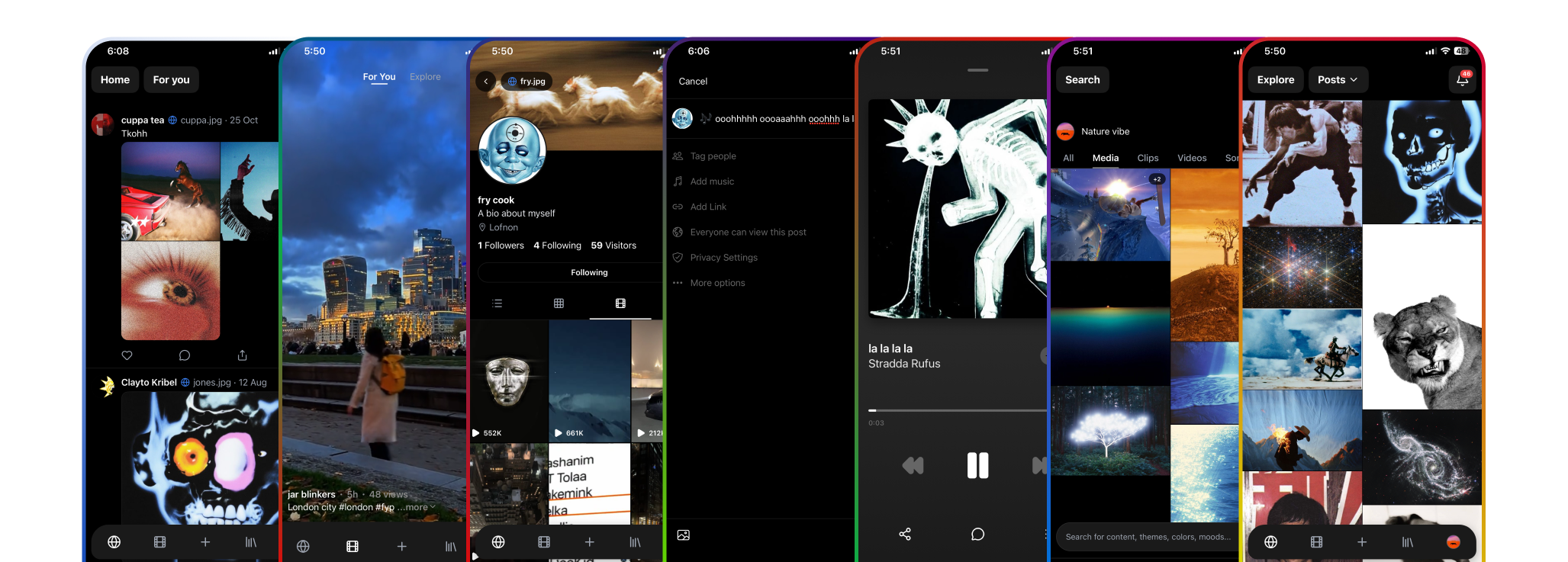1568x562 pixels.
Task: Tap globe icon on London video screen
Action: click(303, 546)
